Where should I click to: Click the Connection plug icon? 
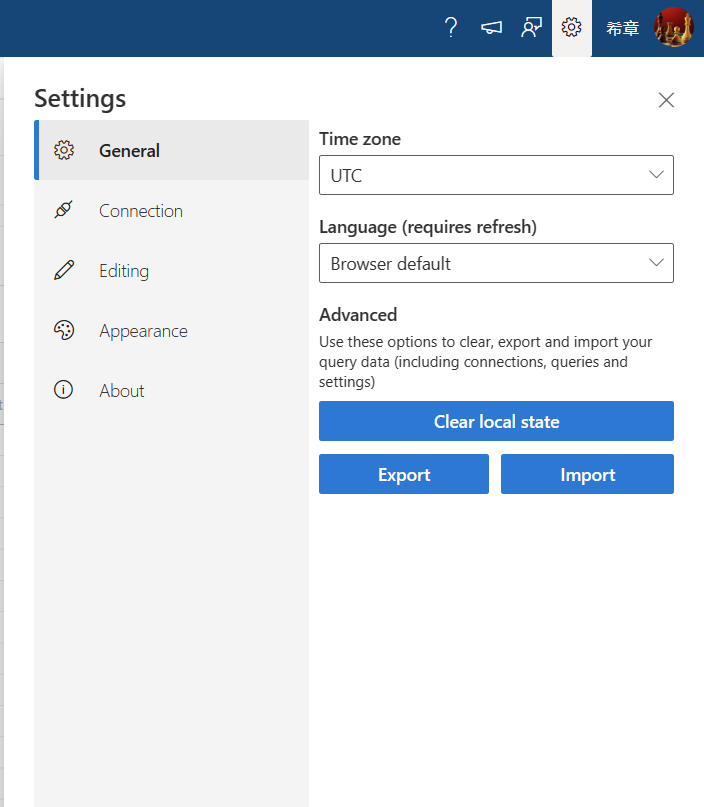pos(64,210)
